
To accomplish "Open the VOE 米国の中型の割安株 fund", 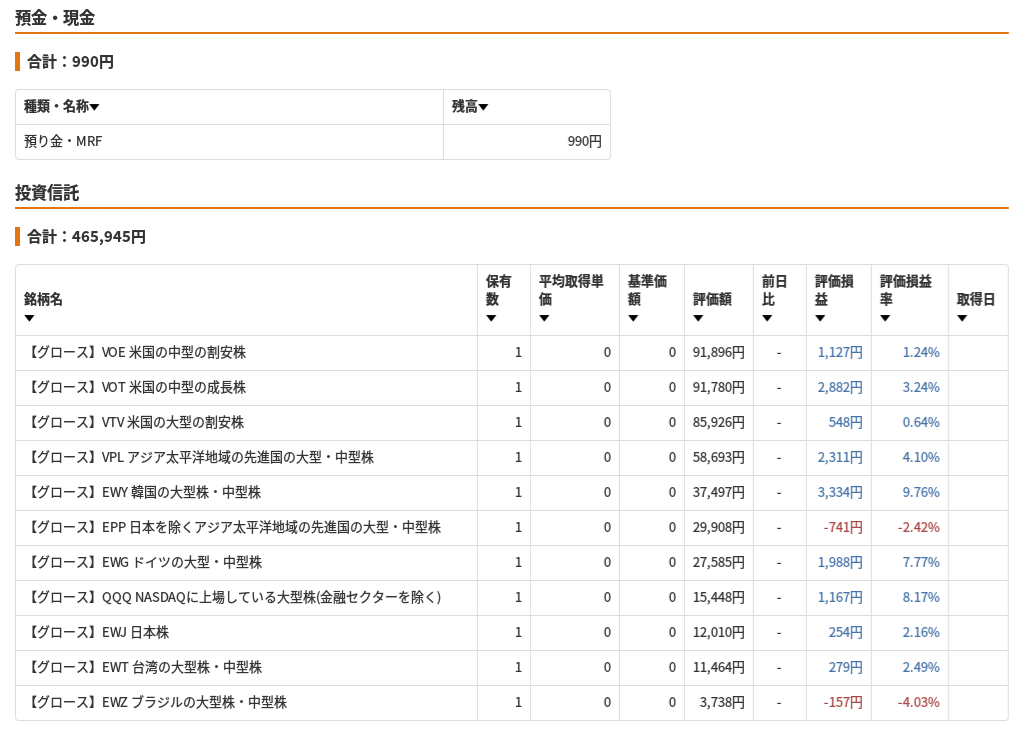I will 140,352.
